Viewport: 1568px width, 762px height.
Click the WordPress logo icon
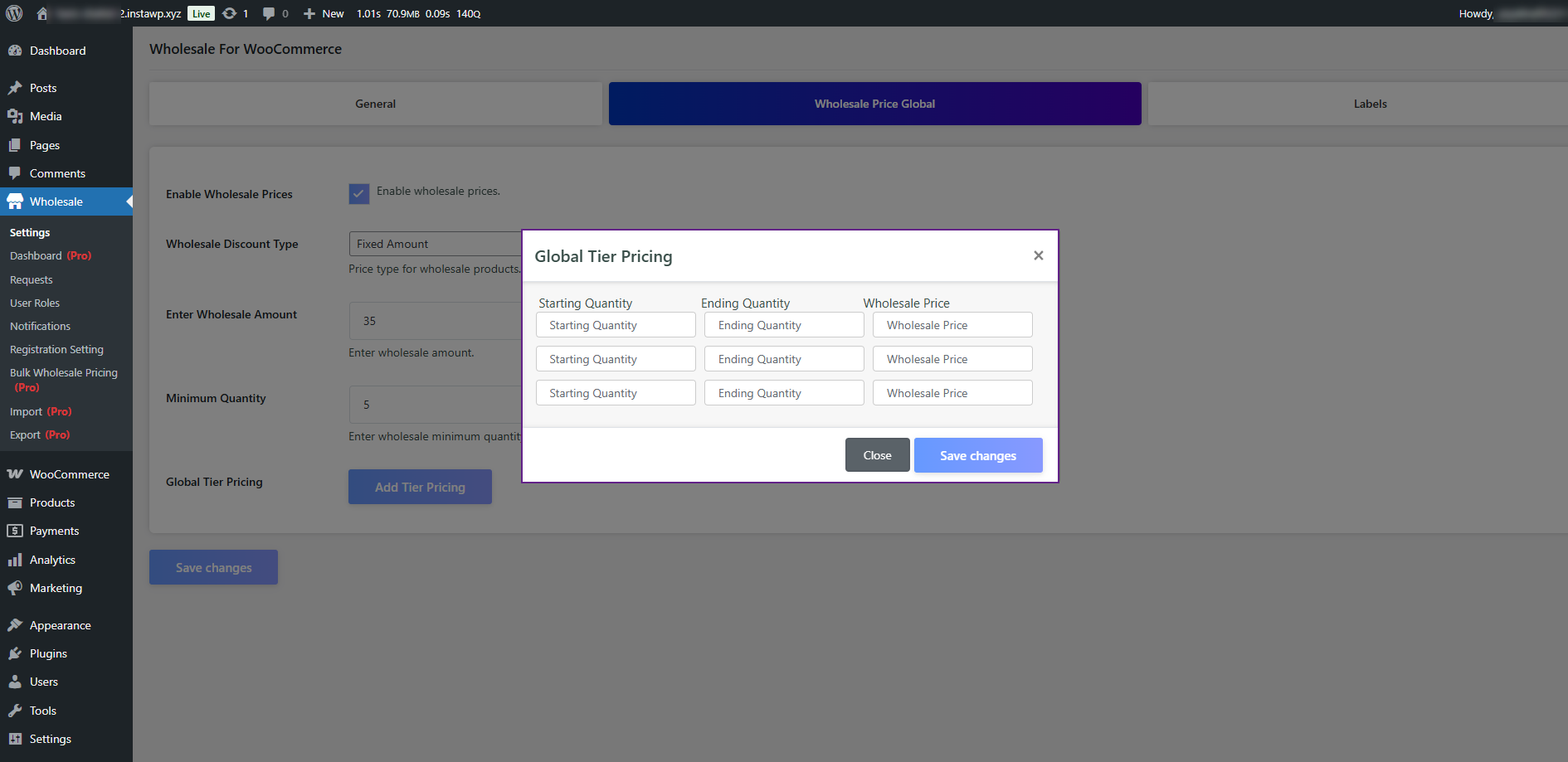pos(14,13)
